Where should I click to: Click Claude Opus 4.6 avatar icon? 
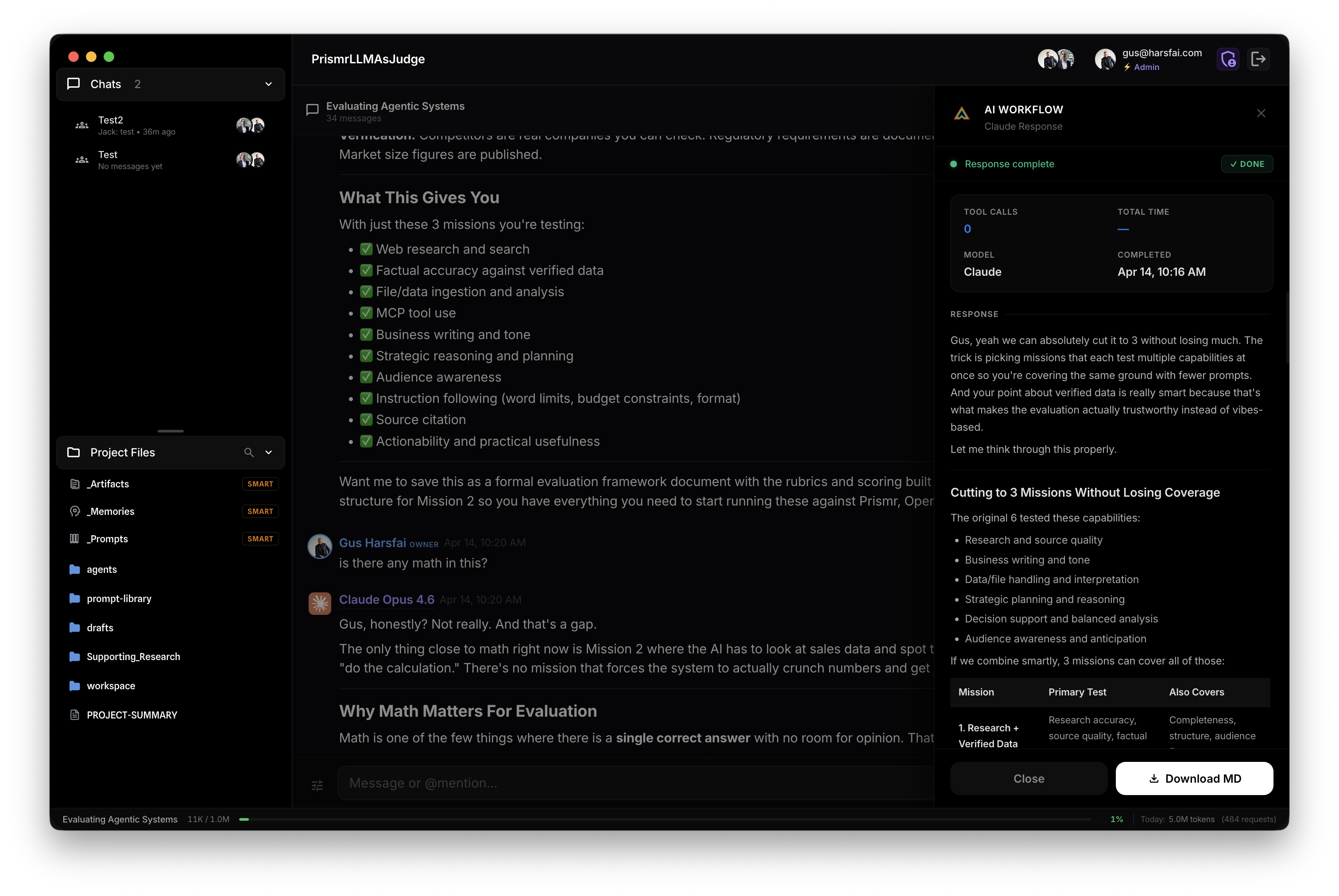click(321, 603)
